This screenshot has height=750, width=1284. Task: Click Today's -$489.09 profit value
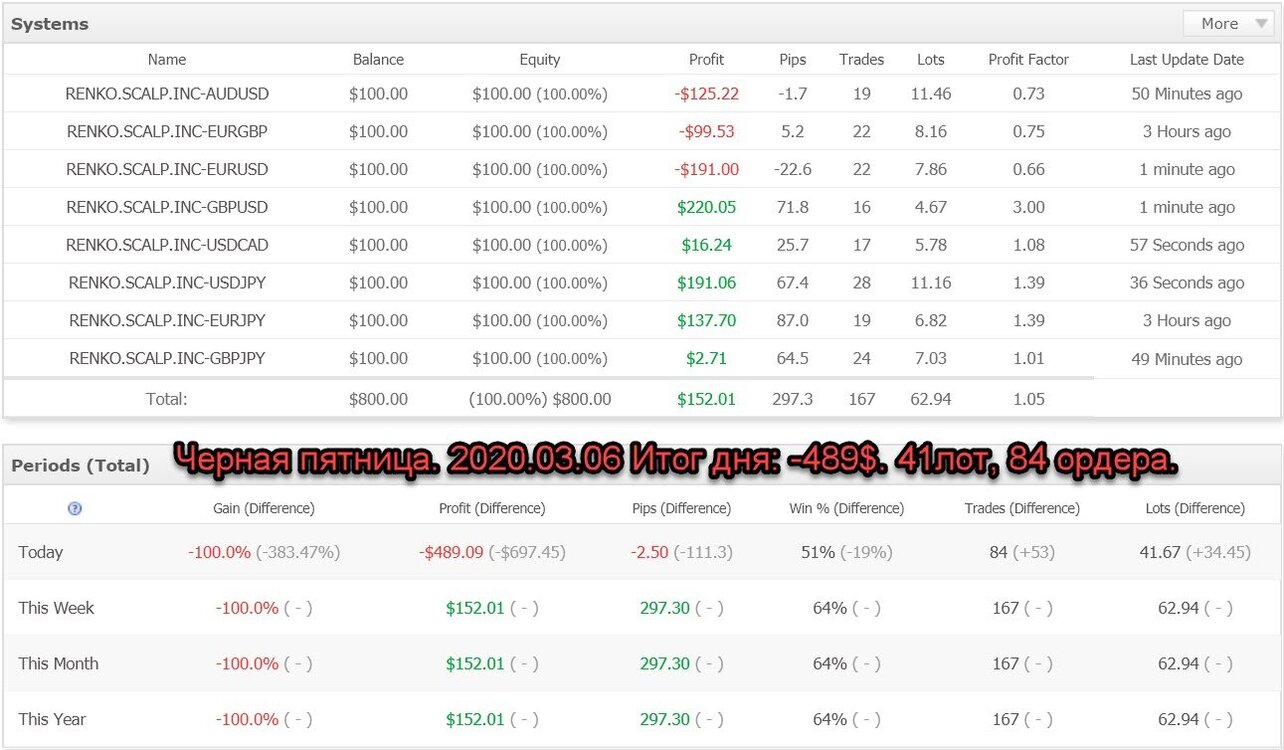[451, 552]
